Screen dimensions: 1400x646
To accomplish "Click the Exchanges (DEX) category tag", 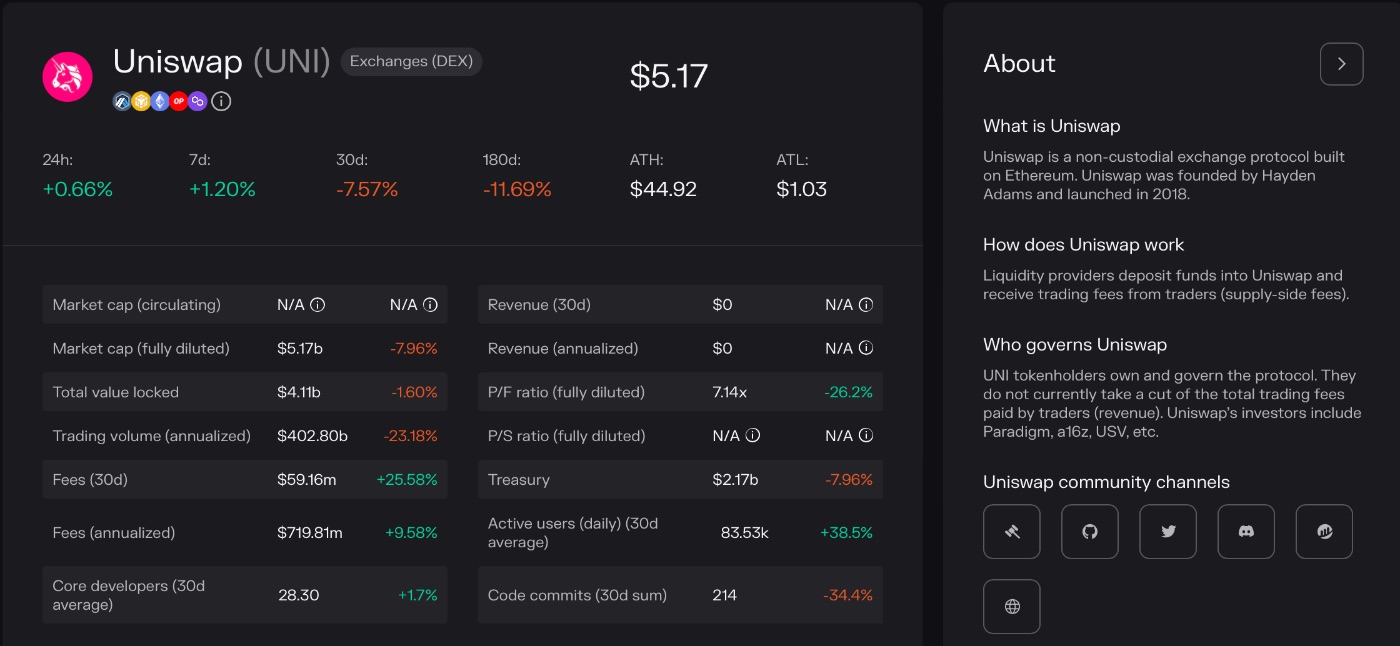I will tap(411, 62).
